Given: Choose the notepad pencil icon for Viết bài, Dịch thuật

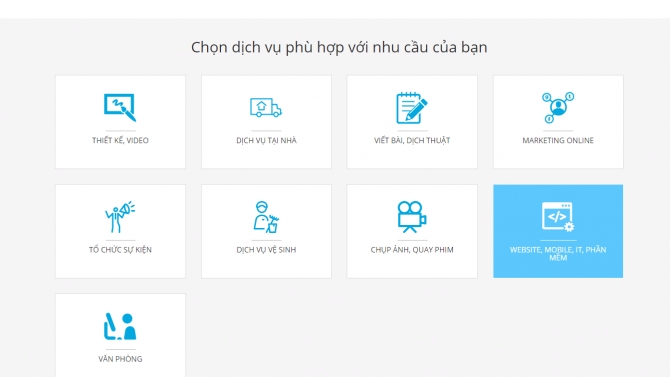Looking at the screenshot, I should click(x=411, y=108).
